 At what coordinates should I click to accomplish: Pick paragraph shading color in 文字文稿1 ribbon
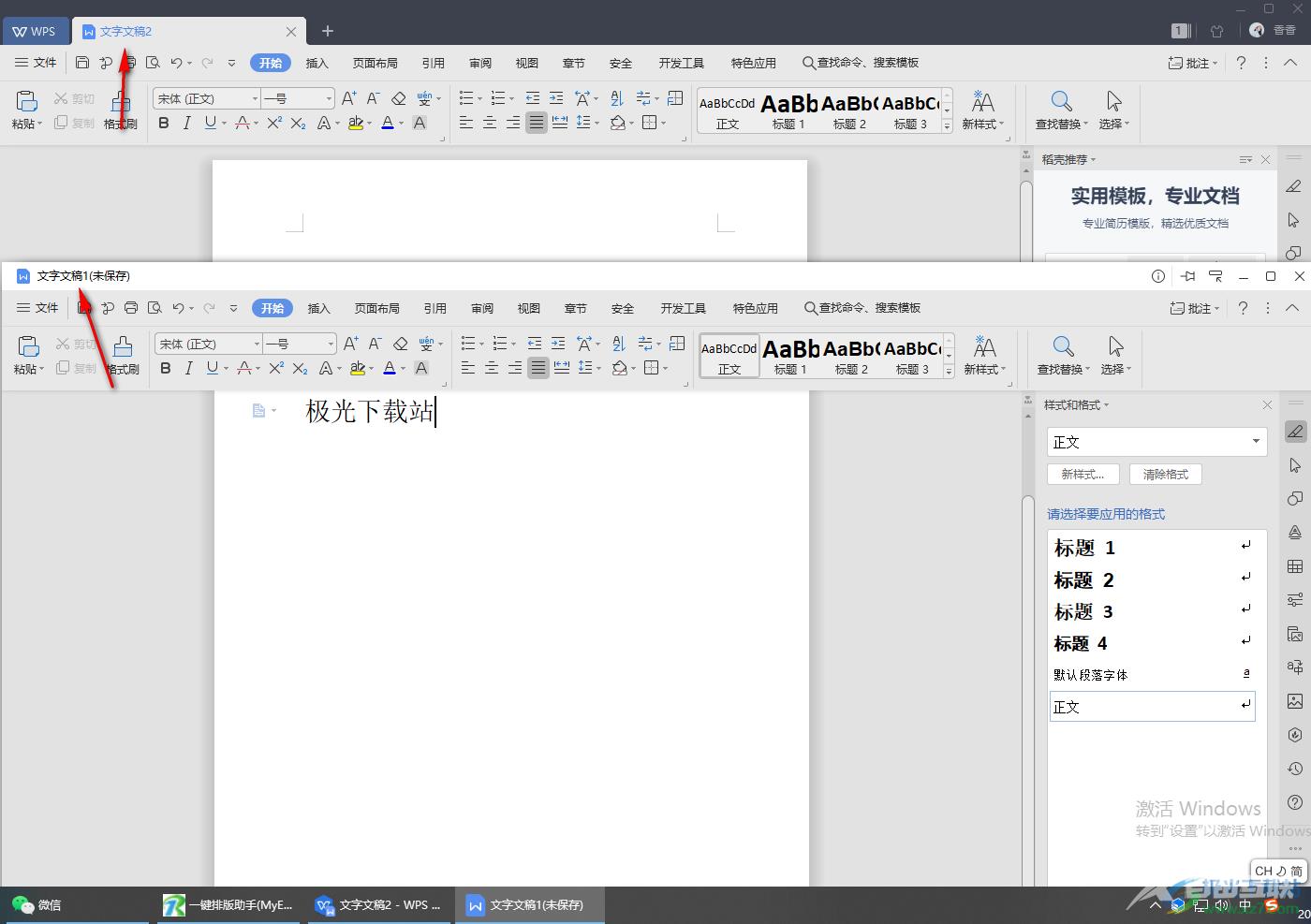click(x=619, y=368)
